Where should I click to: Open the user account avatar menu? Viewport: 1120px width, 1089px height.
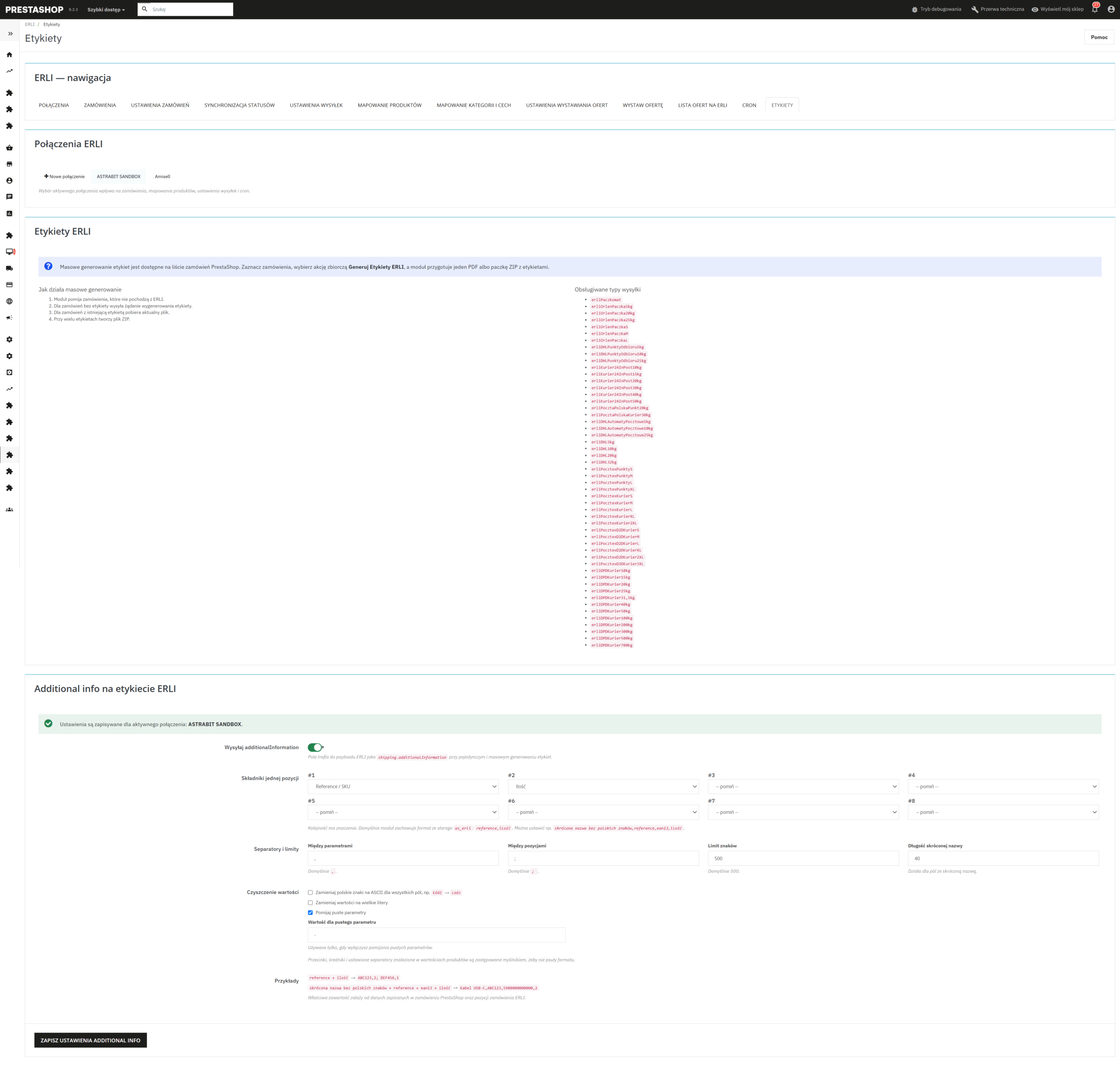coord(1111,9)
